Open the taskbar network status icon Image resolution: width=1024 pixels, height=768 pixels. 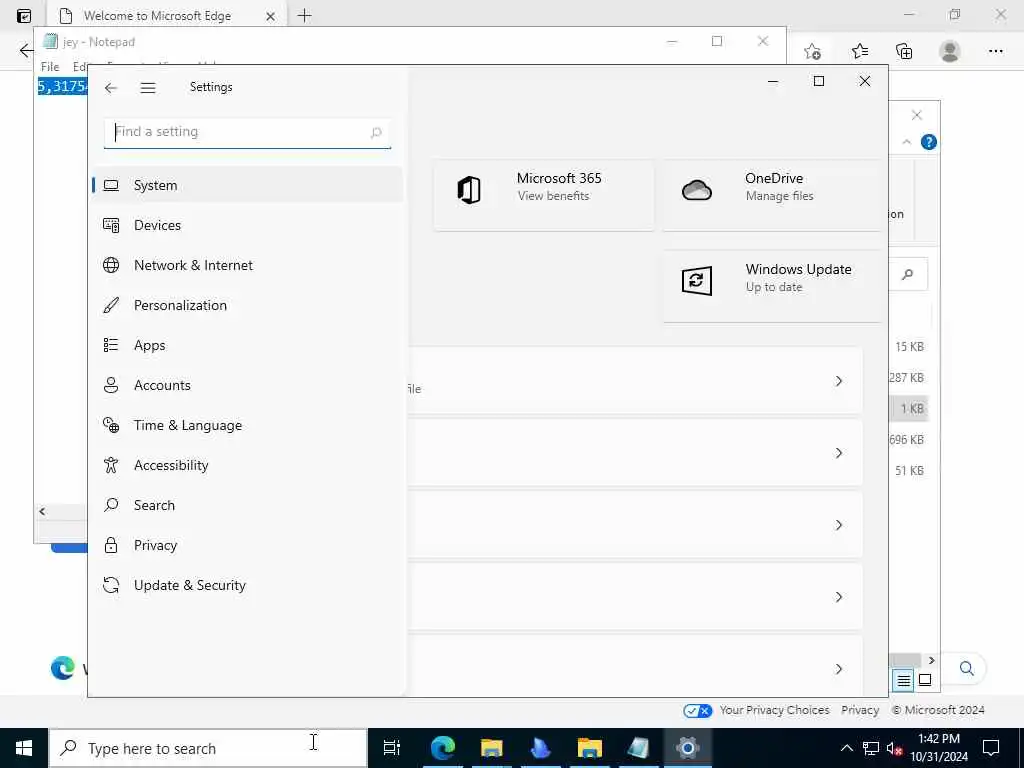871,748
